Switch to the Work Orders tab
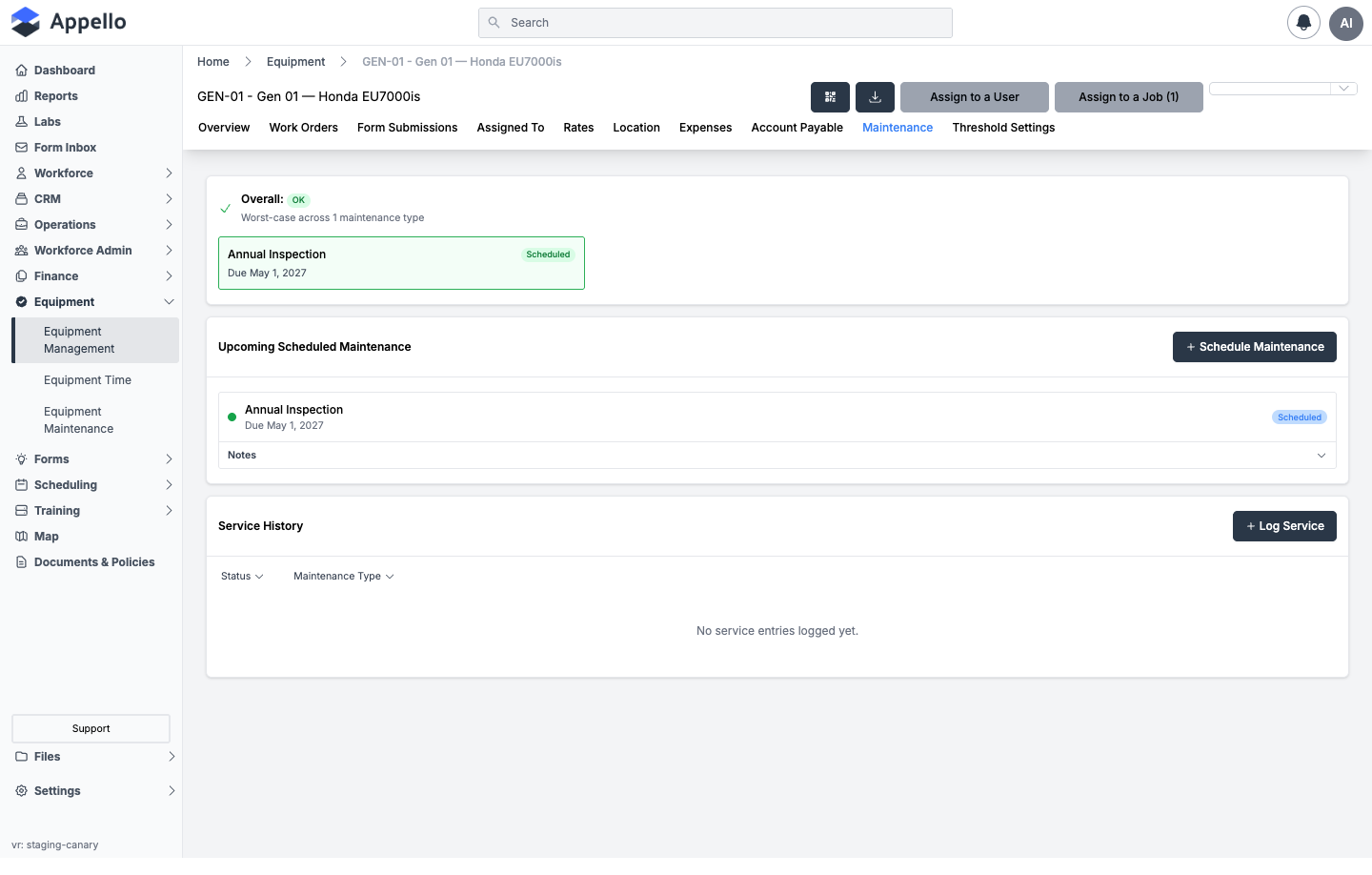Image resolution: width=1372 pixels, height=875 pixels. (x=303, y=128)
